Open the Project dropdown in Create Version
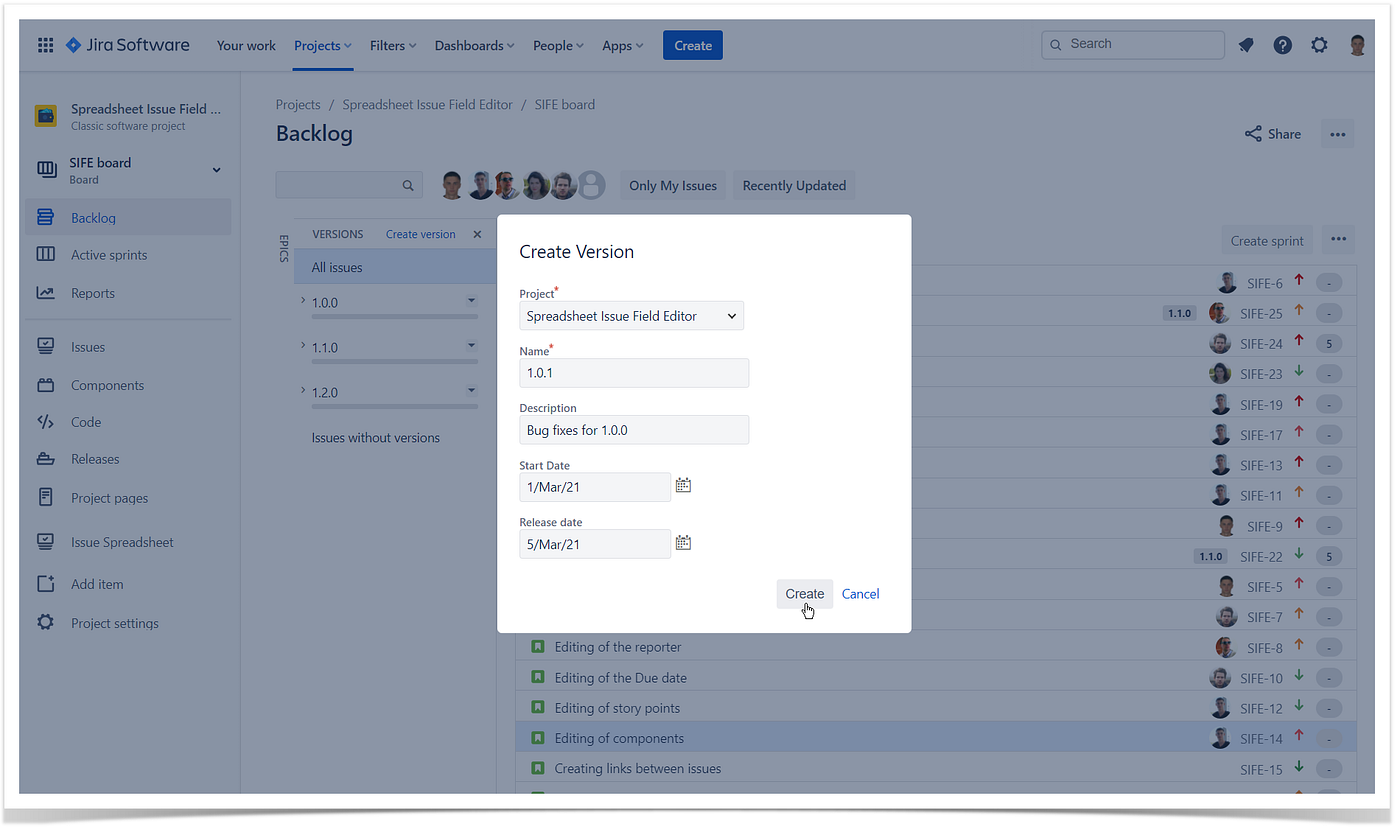The width and height of the screenshot is (1400, 830). [632, 316]
